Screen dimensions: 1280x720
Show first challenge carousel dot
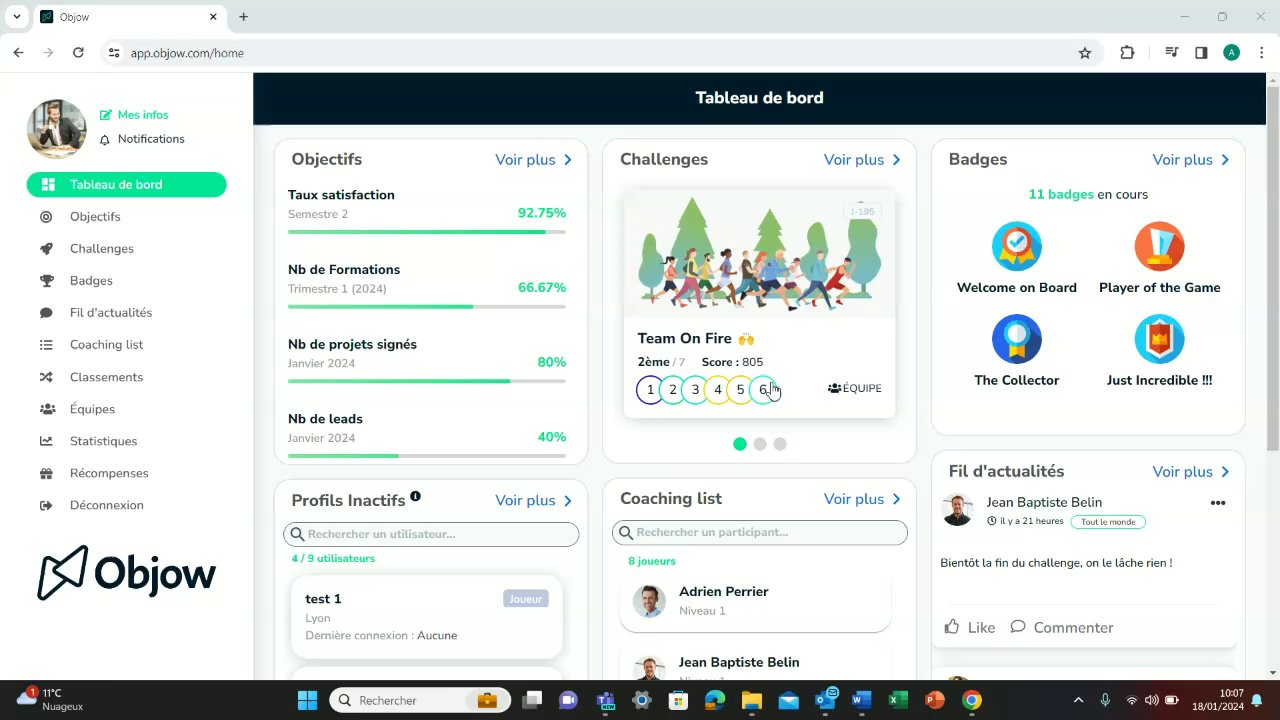click(x=740, y=444)
